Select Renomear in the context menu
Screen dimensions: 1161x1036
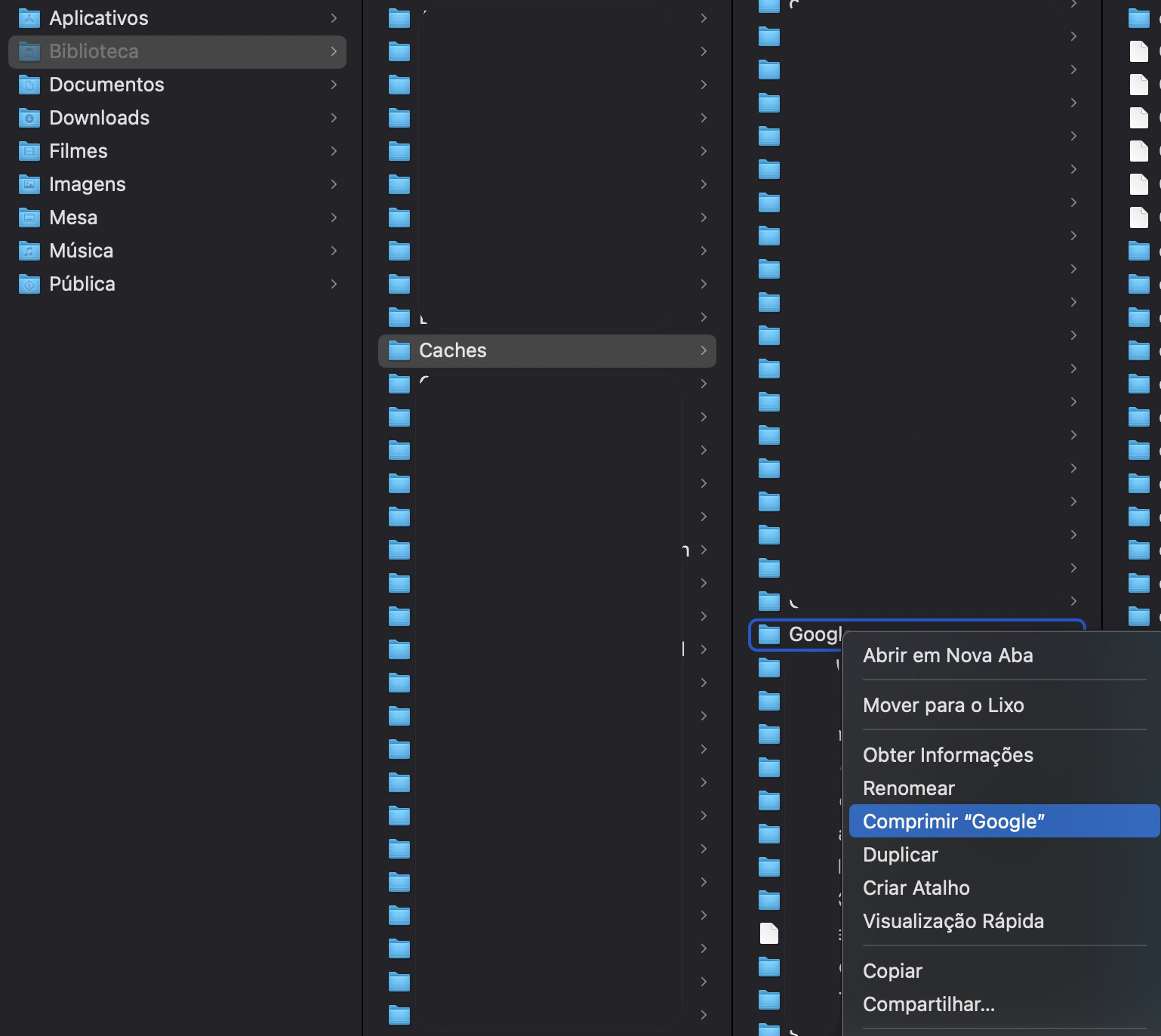click(908, 788)
